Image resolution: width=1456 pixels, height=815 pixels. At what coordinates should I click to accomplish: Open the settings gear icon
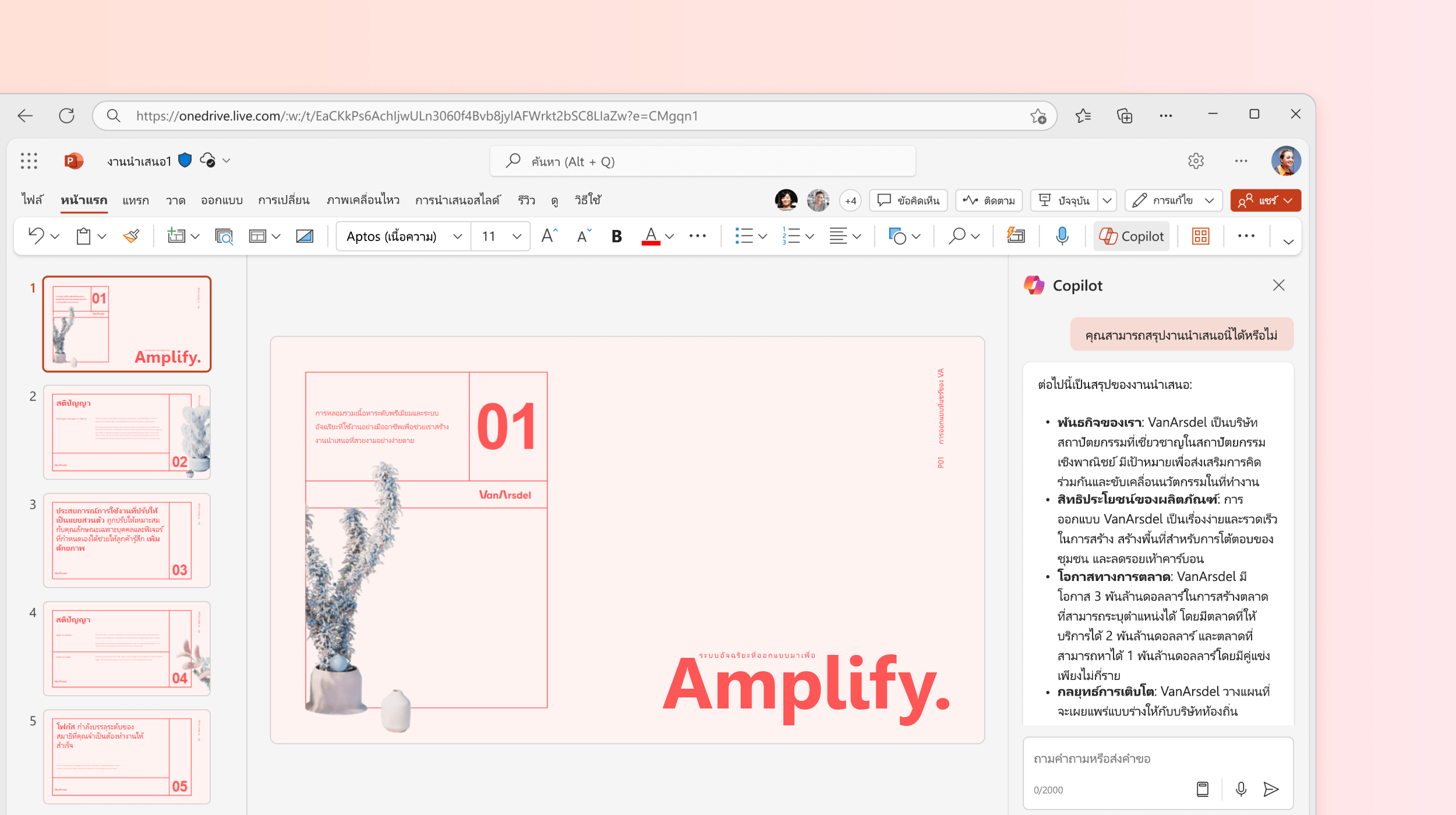pyautogui.click(x=1196, y=161)
